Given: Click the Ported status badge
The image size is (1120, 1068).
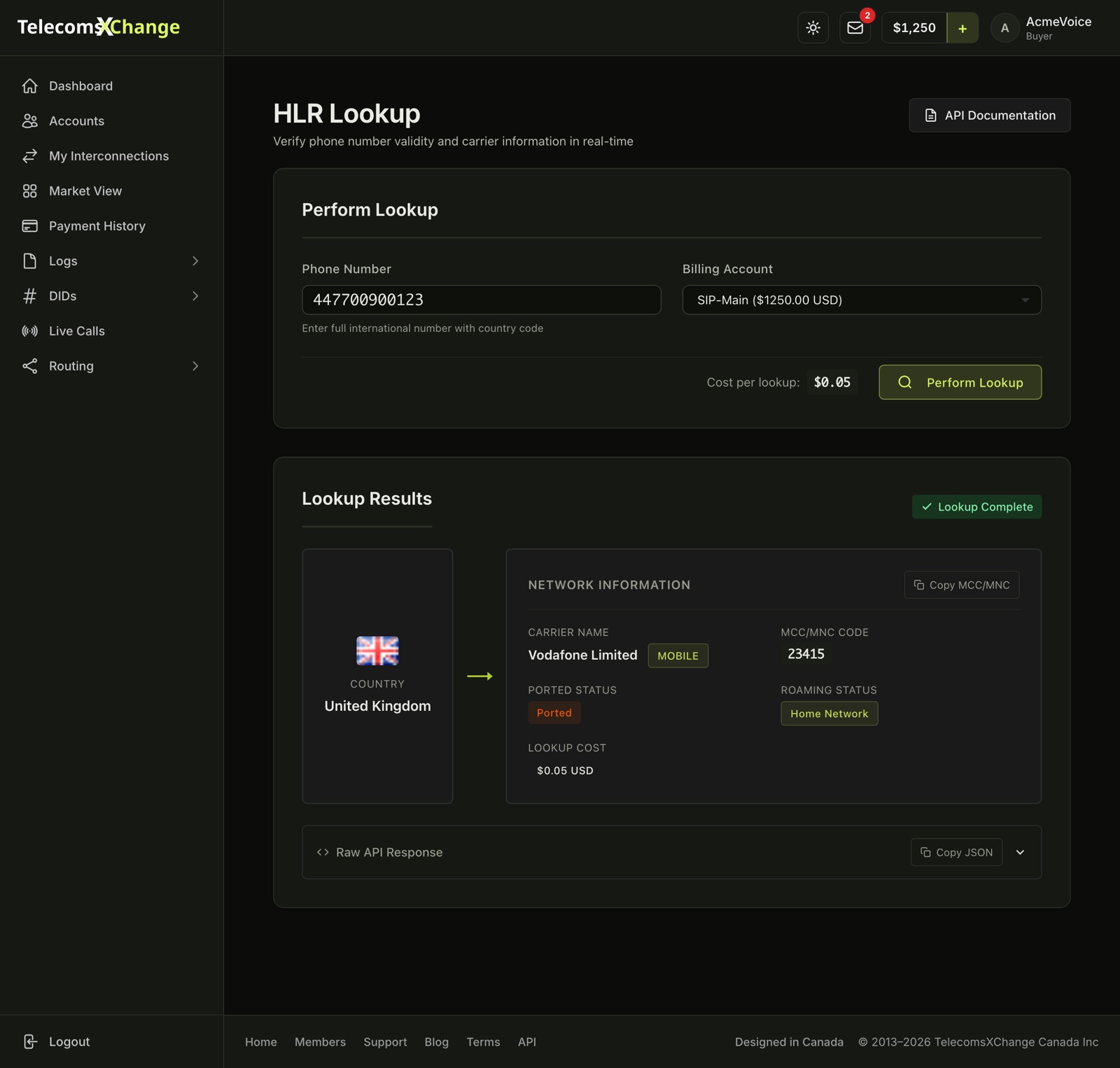Looking at the screenshot, I should click(554, 713).
